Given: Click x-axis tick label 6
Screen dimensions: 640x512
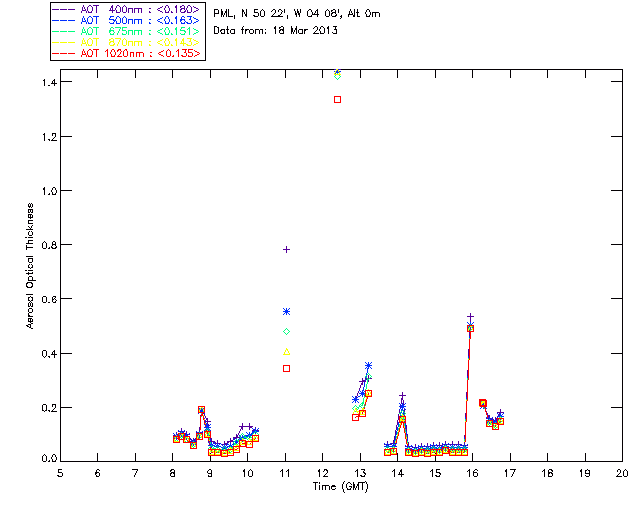Looking at the screenshot, I should point(98,473).
